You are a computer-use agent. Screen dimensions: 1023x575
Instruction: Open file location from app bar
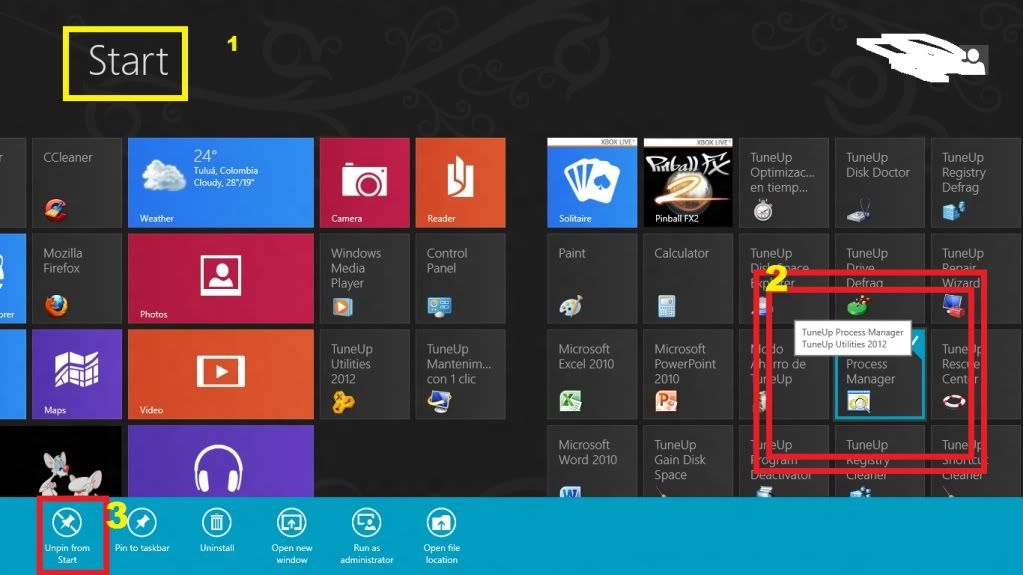pyautogui.click(x=441, y=523)
